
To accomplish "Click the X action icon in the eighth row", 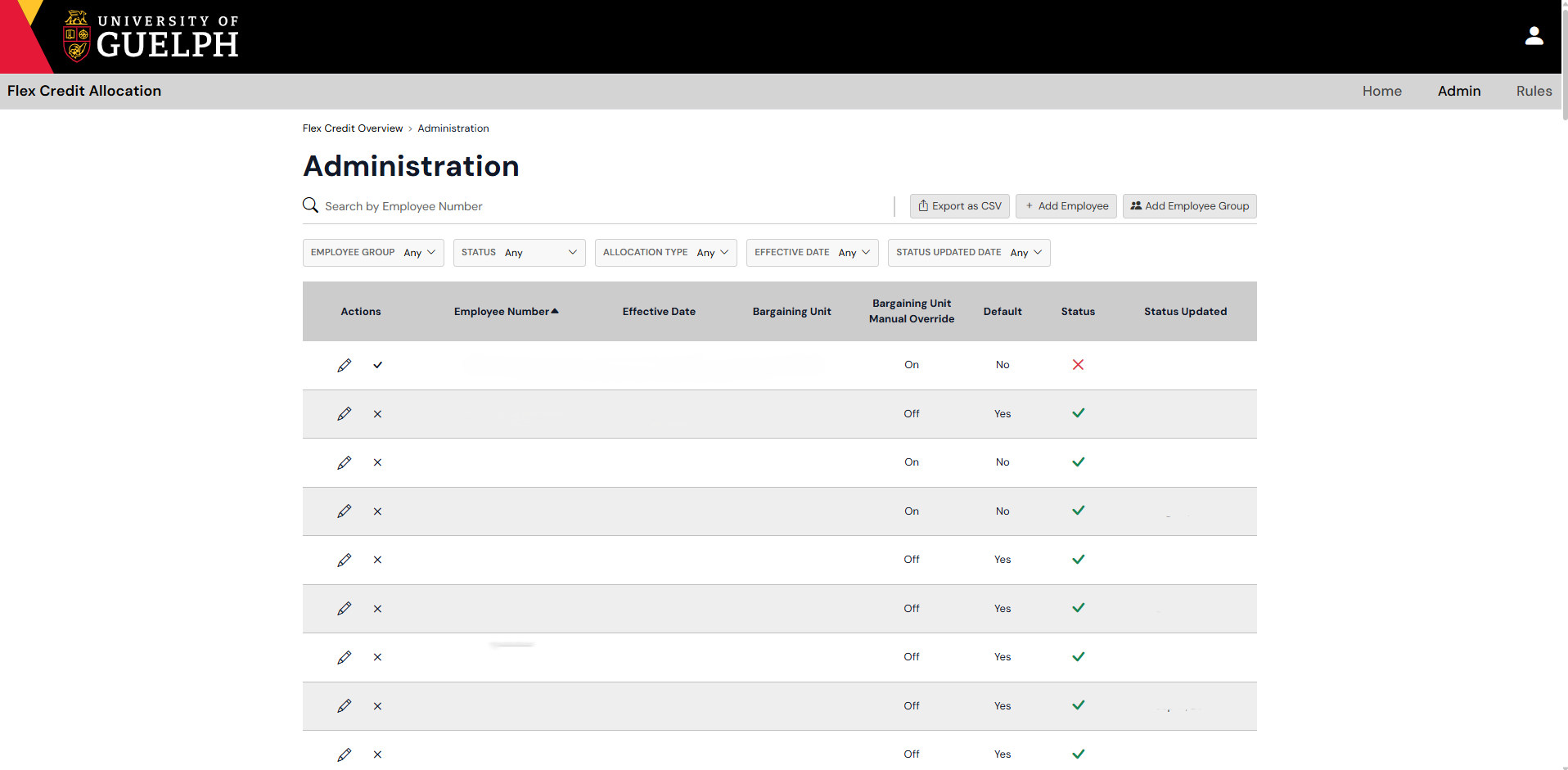I will (377, 706).
